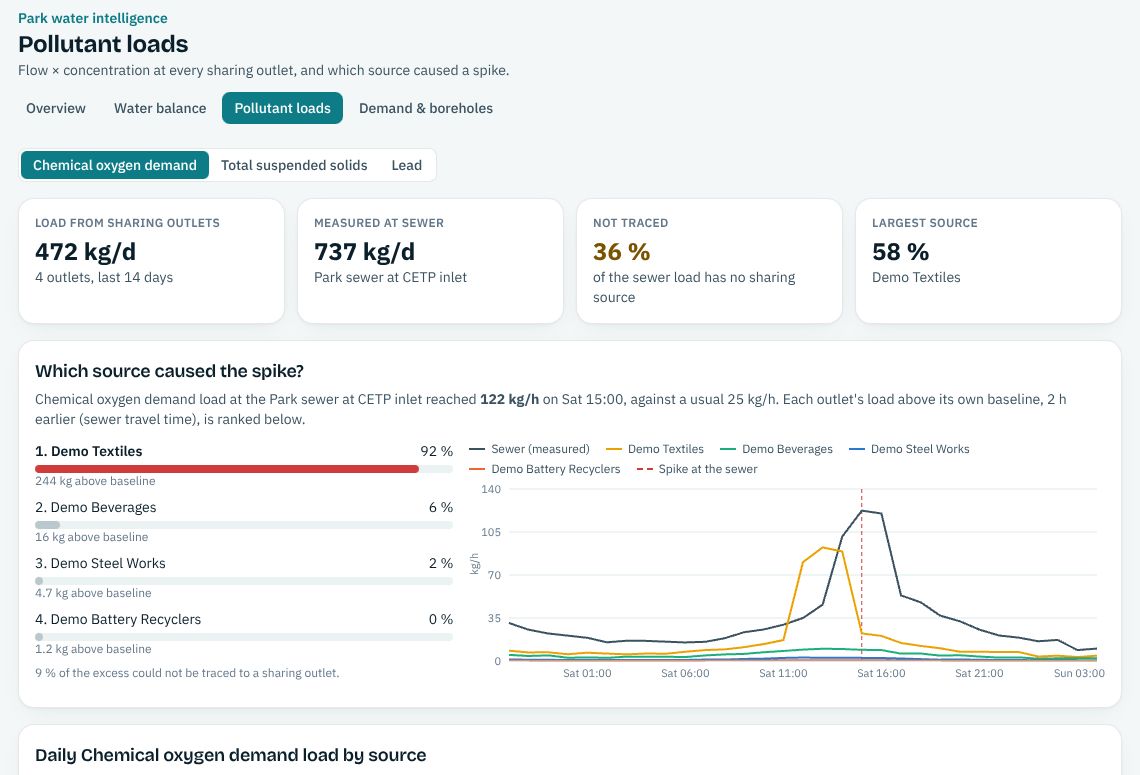Click the "36 %" not traced value
Viewport: 1140px width, 775px height.
click(x=622, y=252)
